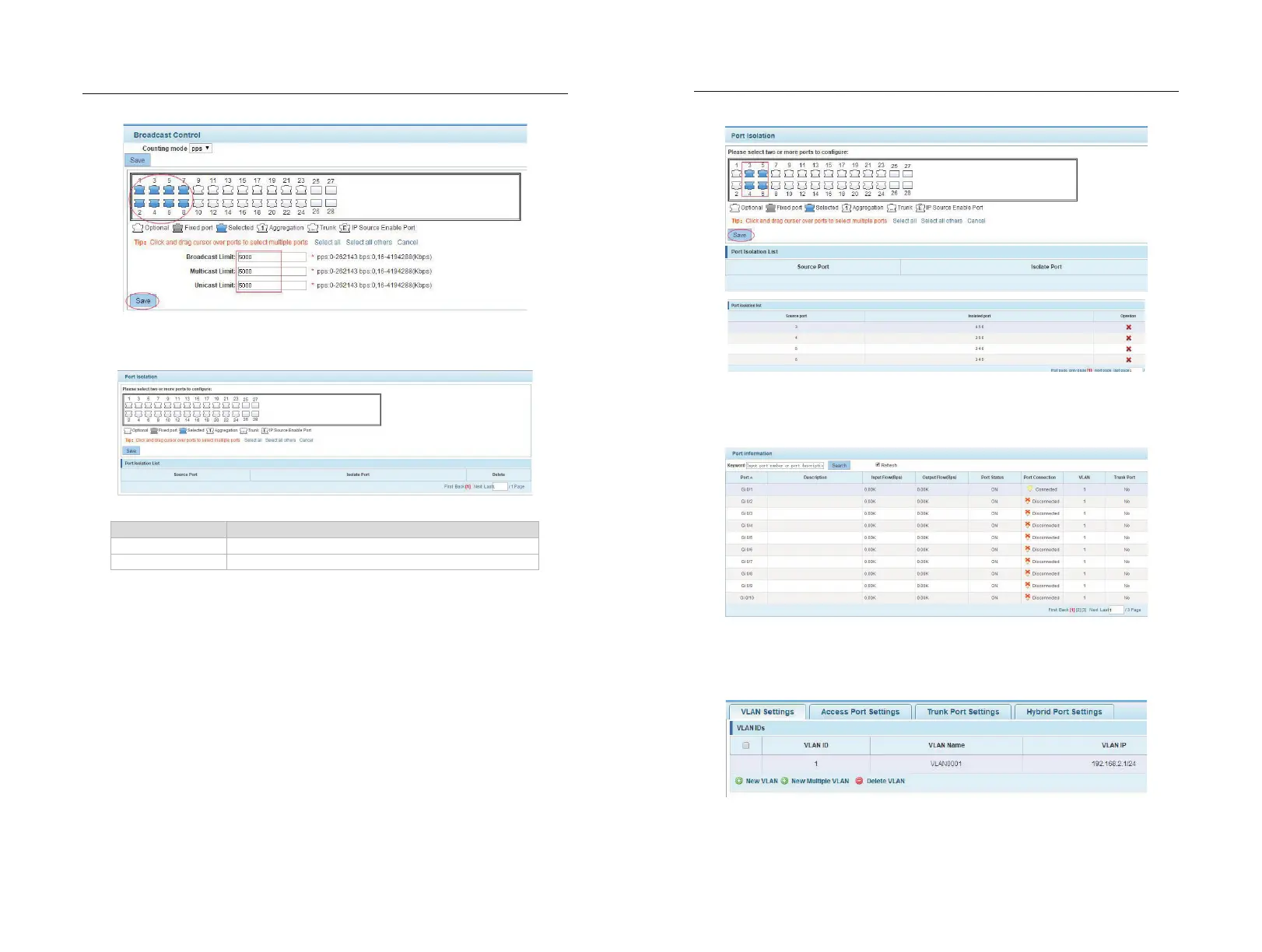1262x952 pixels.
Task: Tick the select-all checkbox in VLAN IDs header
Action: tap(745, 745)
